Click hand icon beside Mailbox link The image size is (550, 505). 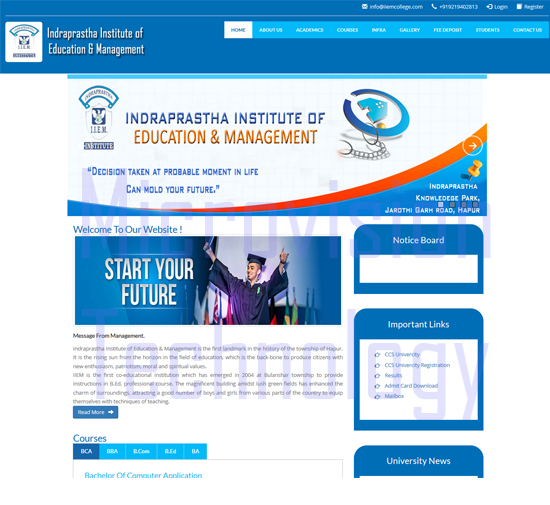click(377, 396)
